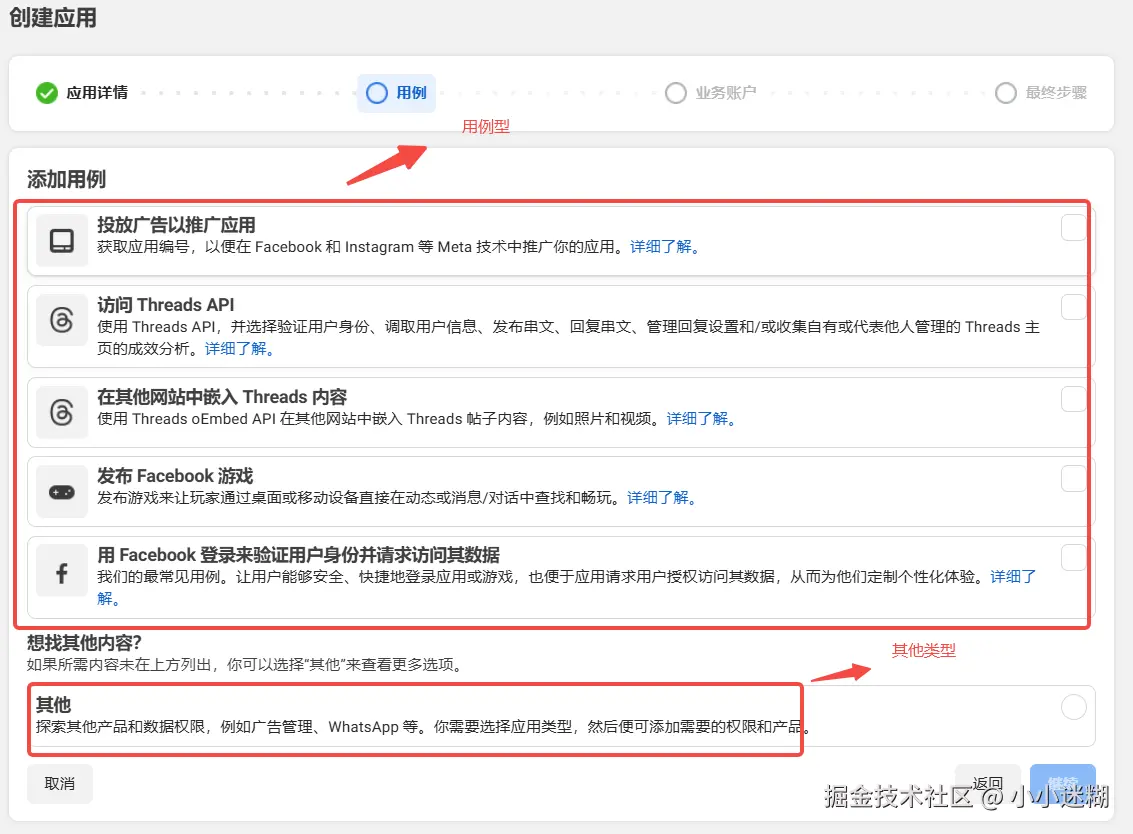The width and height of the screenshot is (1133, 834).
Task: Click the 添加用例 section heading
Action: tap(66, 179)
